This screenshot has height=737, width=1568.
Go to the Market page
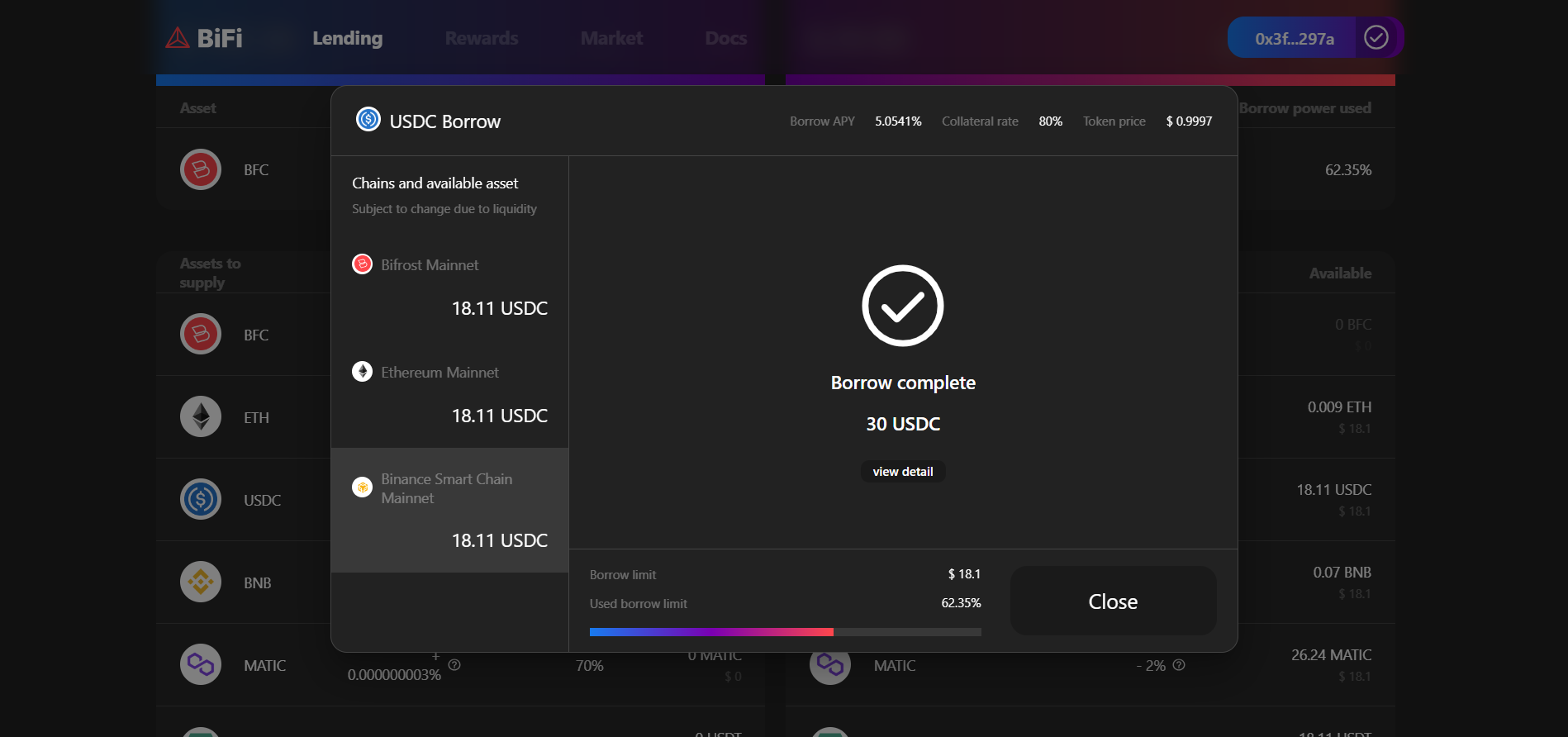point(611,38)
